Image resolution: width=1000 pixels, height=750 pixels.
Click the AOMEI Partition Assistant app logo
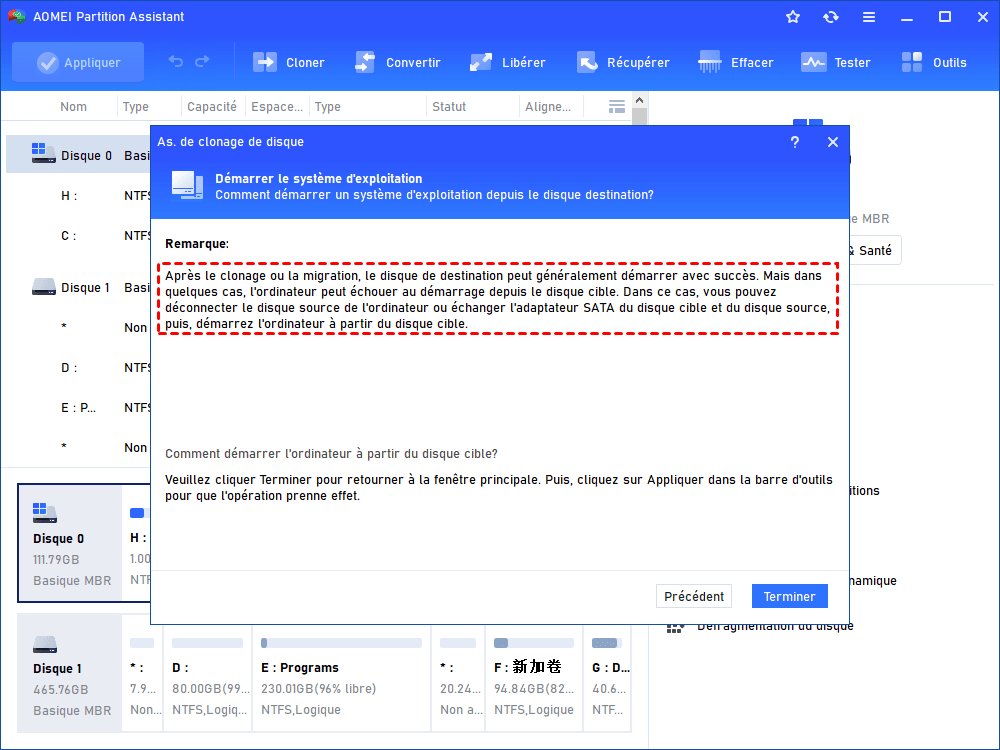pos(17,17)
